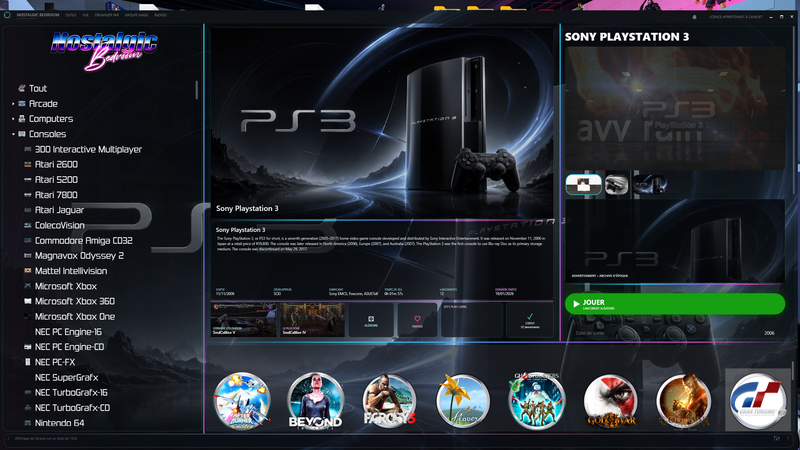The width and height of the screenshot is (800, 450).
Task: Click the Favoris heart tile
Action: pos(417,320)
